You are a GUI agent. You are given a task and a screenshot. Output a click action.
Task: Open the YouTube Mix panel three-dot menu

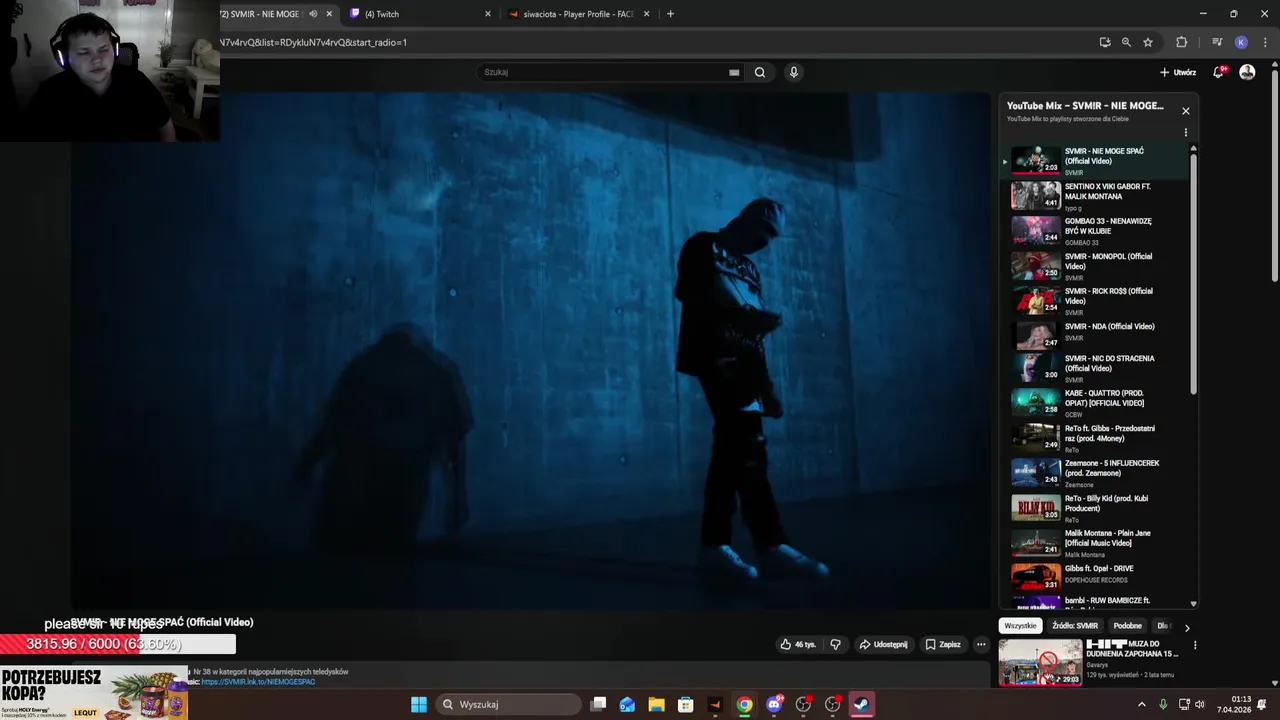(1186, 132)
